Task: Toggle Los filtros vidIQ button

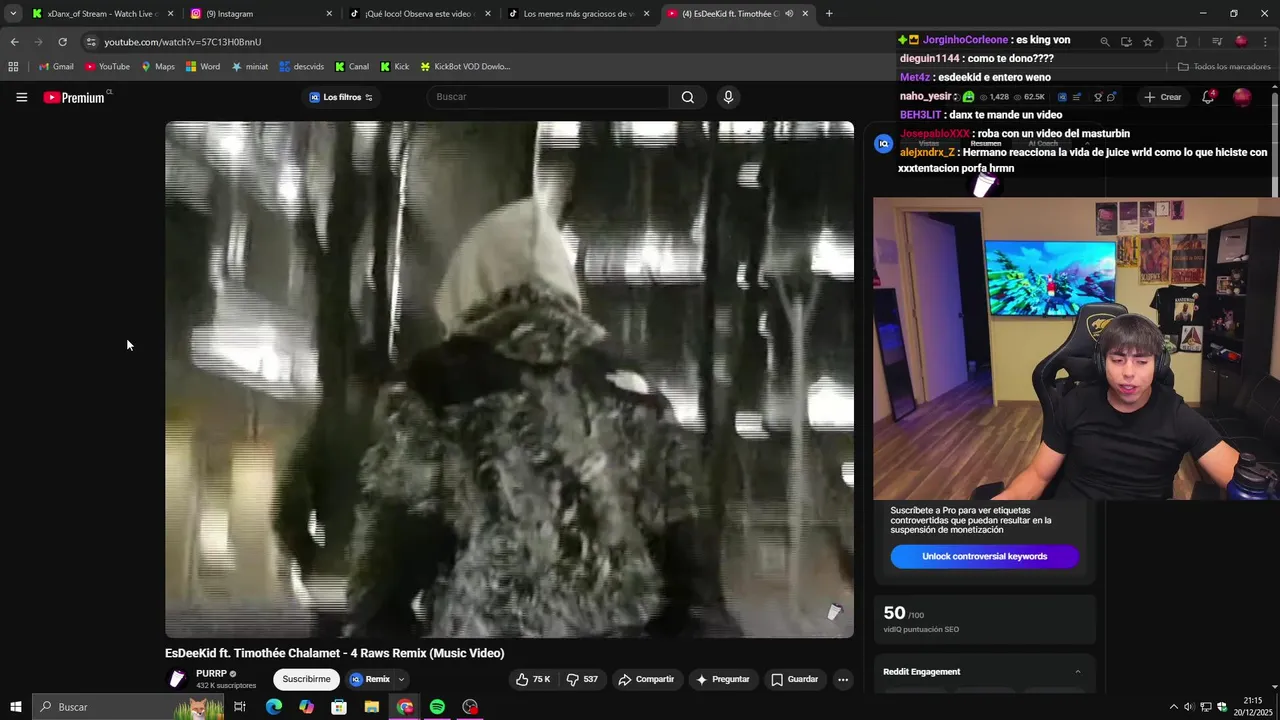Action: point(341,97)
